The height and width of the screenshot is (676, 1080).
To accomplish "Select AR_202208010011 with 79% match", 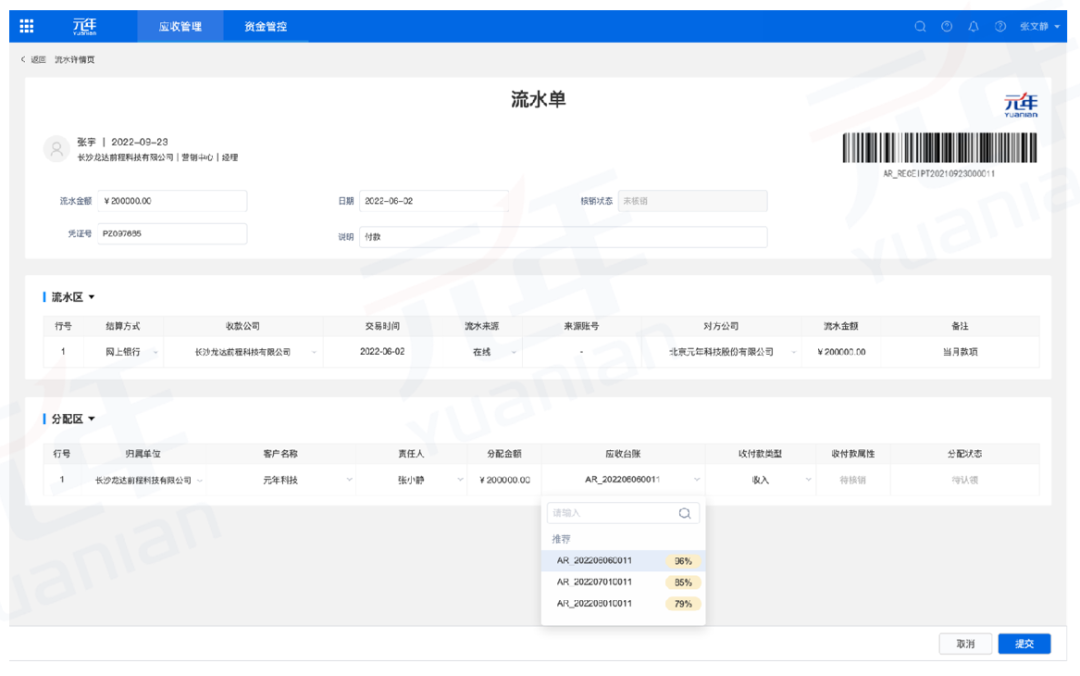I will pyautogui.click(x=623, y=604).
